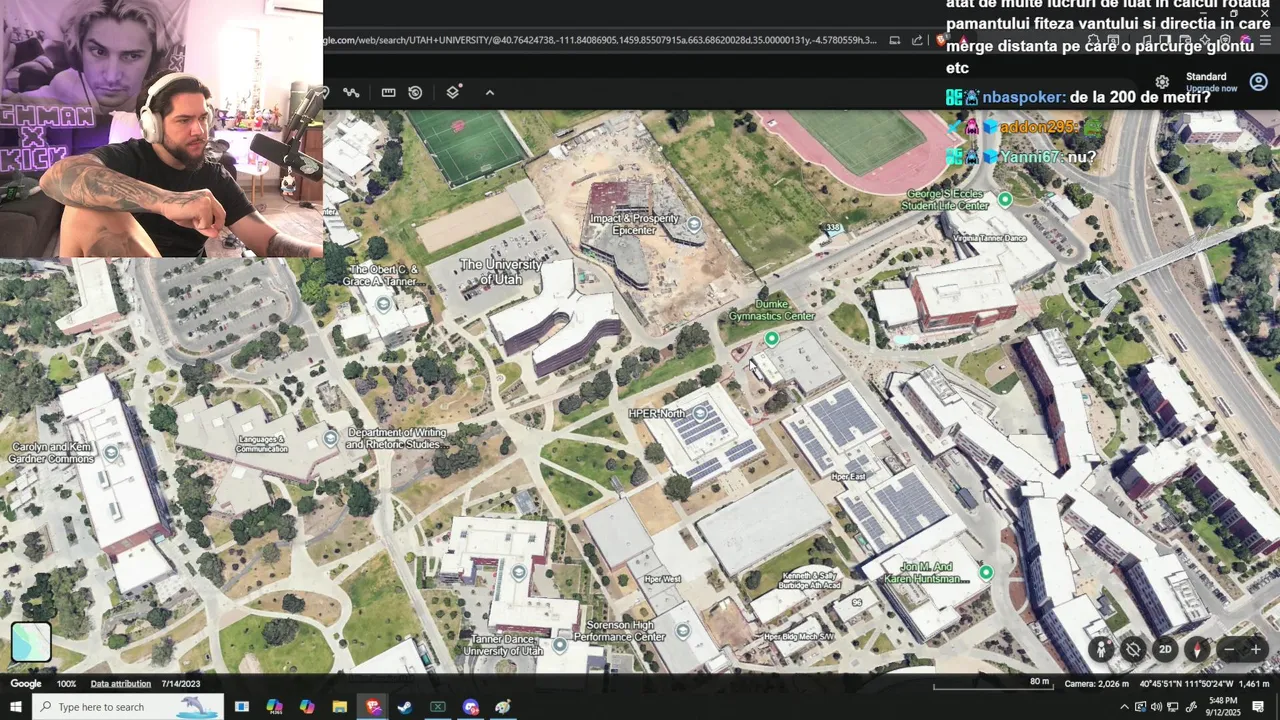Select the Impact & Prosperity Epicenter marker
The image size is (1280, 720).
[693, 224]
